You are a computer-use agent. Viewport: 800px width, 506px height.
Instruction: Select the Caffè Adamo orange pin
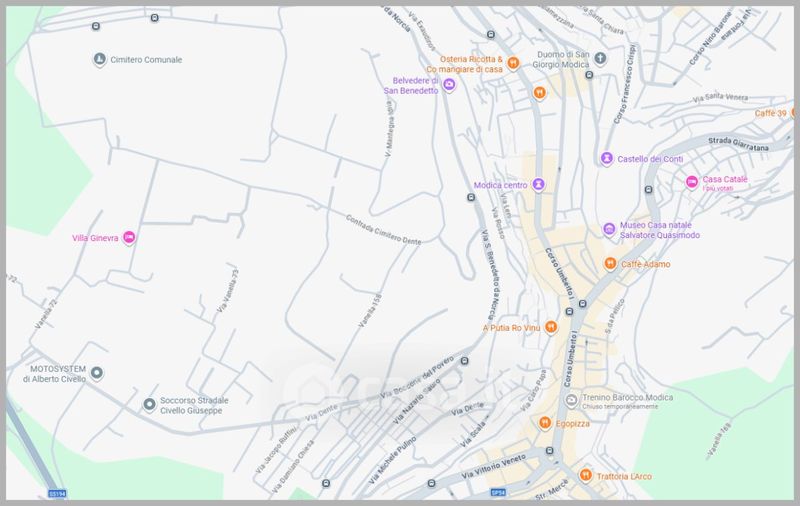(x=609, y=264)
